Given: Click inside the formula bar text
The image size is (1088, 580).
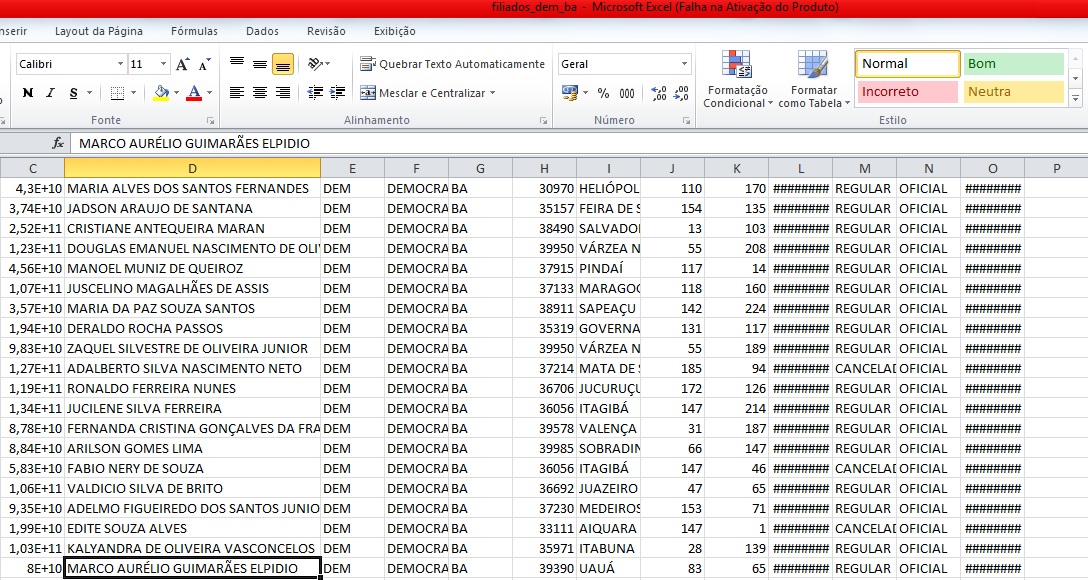Looking at the screenshot, I should pos(194,144).
